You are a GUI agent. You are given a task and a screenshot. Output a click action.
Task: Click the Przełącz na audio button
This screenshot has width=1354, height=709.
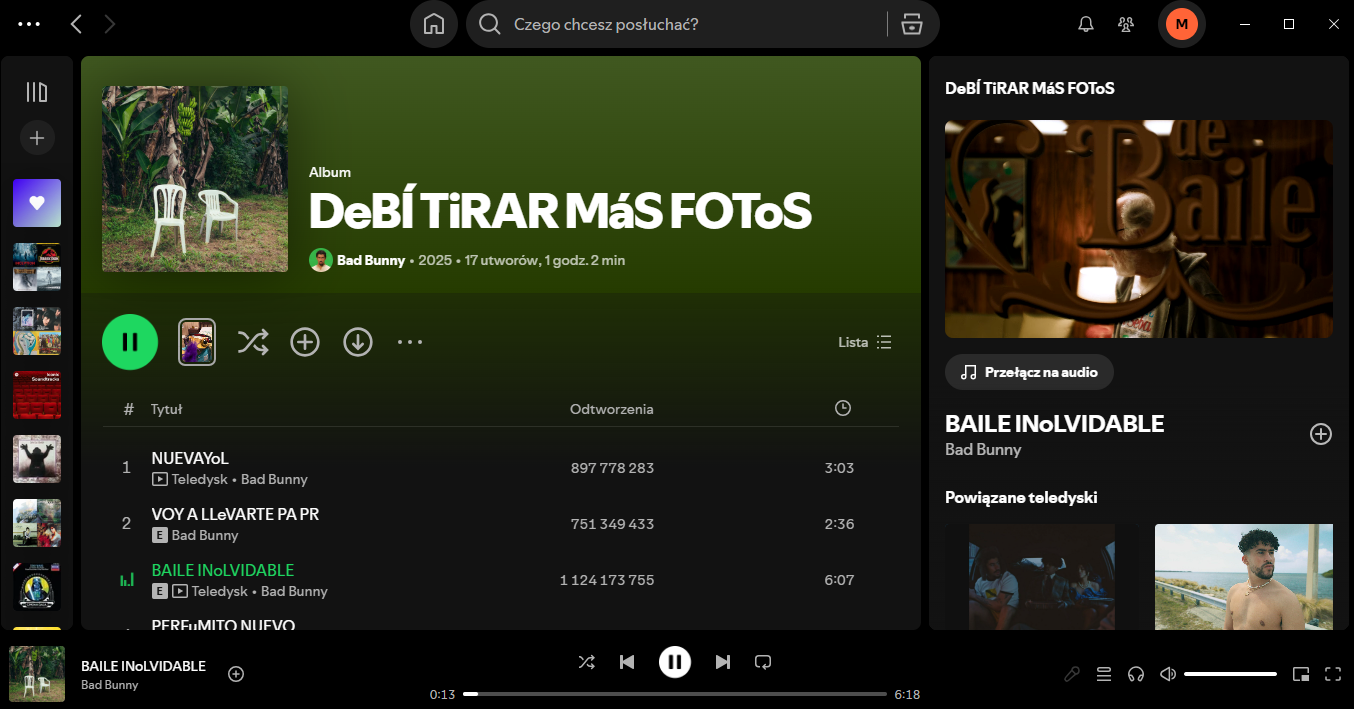tap(1029, 372)
